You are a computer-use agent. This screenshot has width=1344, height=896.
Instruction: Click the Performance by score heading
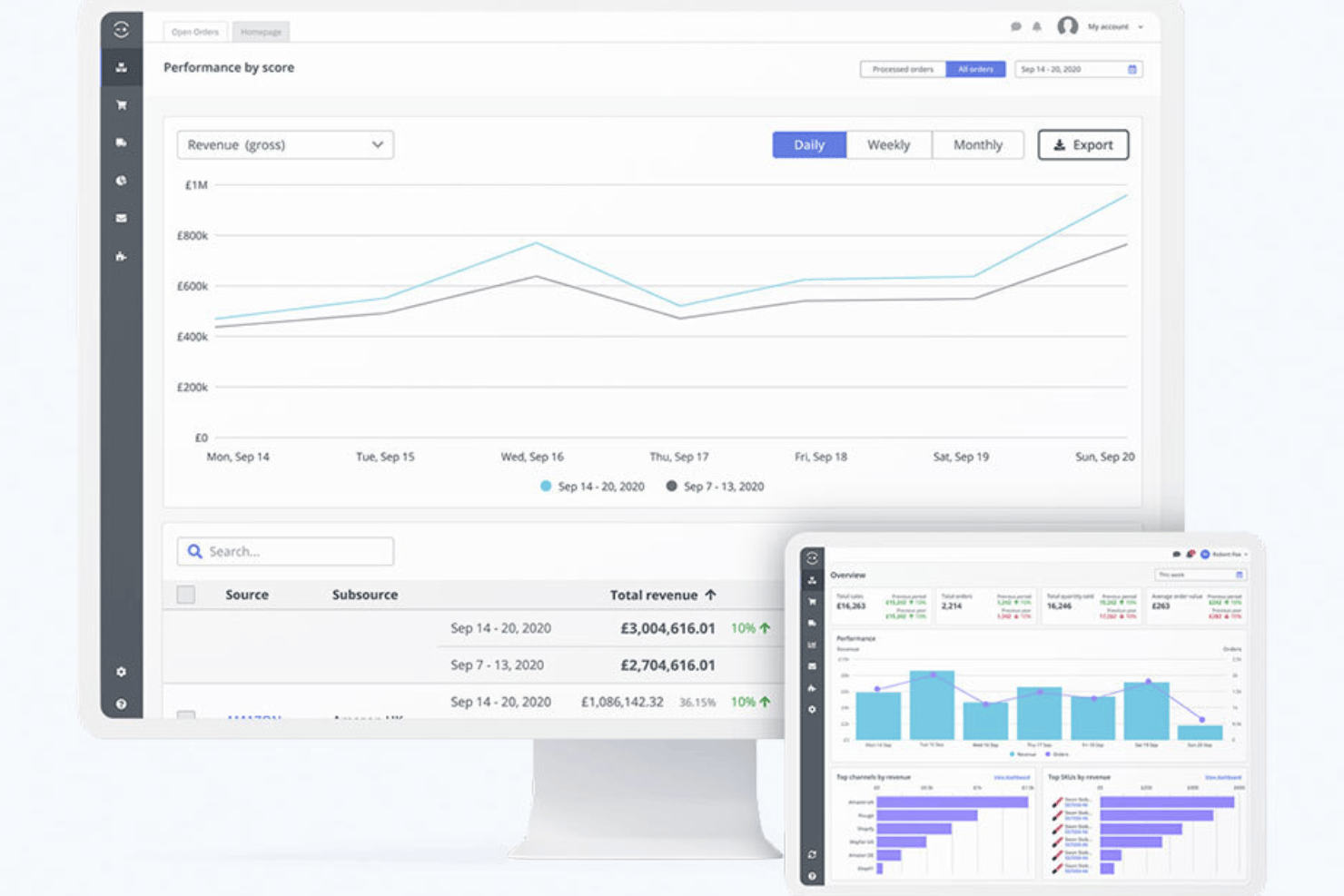tap(229, 67)
